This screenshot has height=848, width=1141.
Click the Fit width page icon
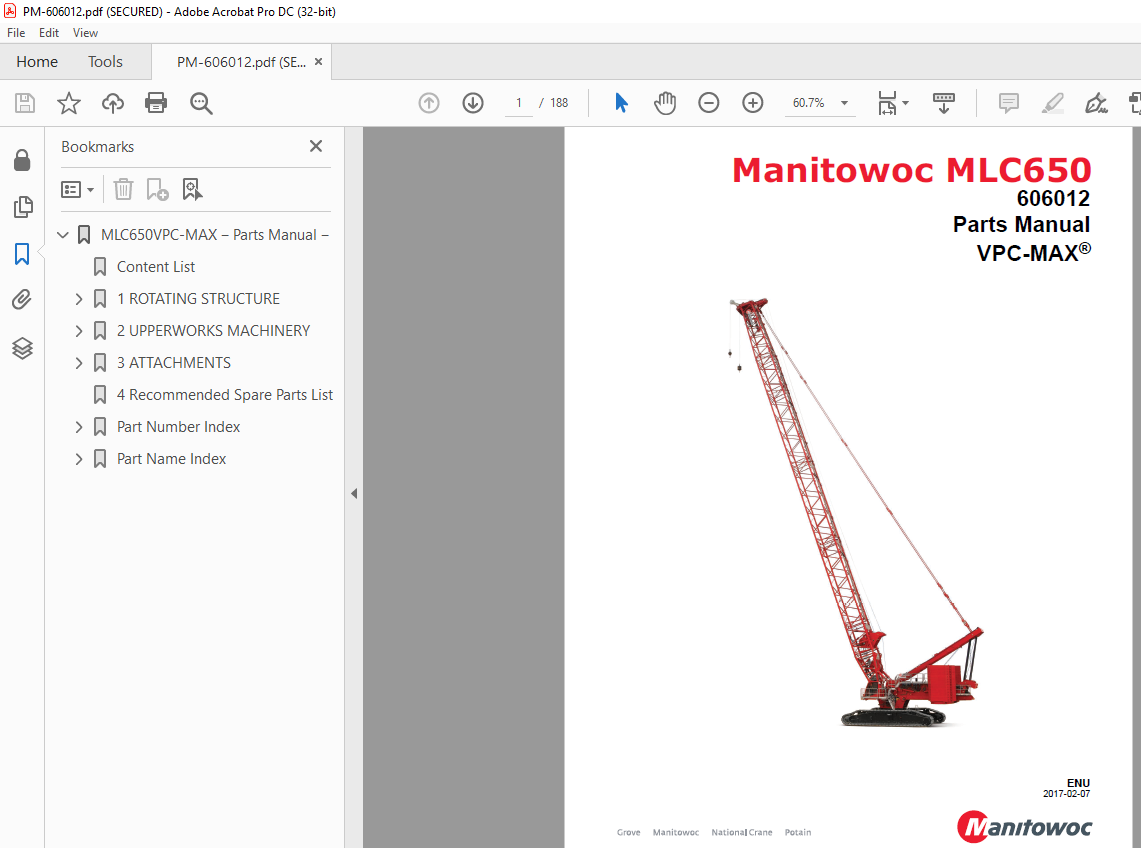click(887, 103)
